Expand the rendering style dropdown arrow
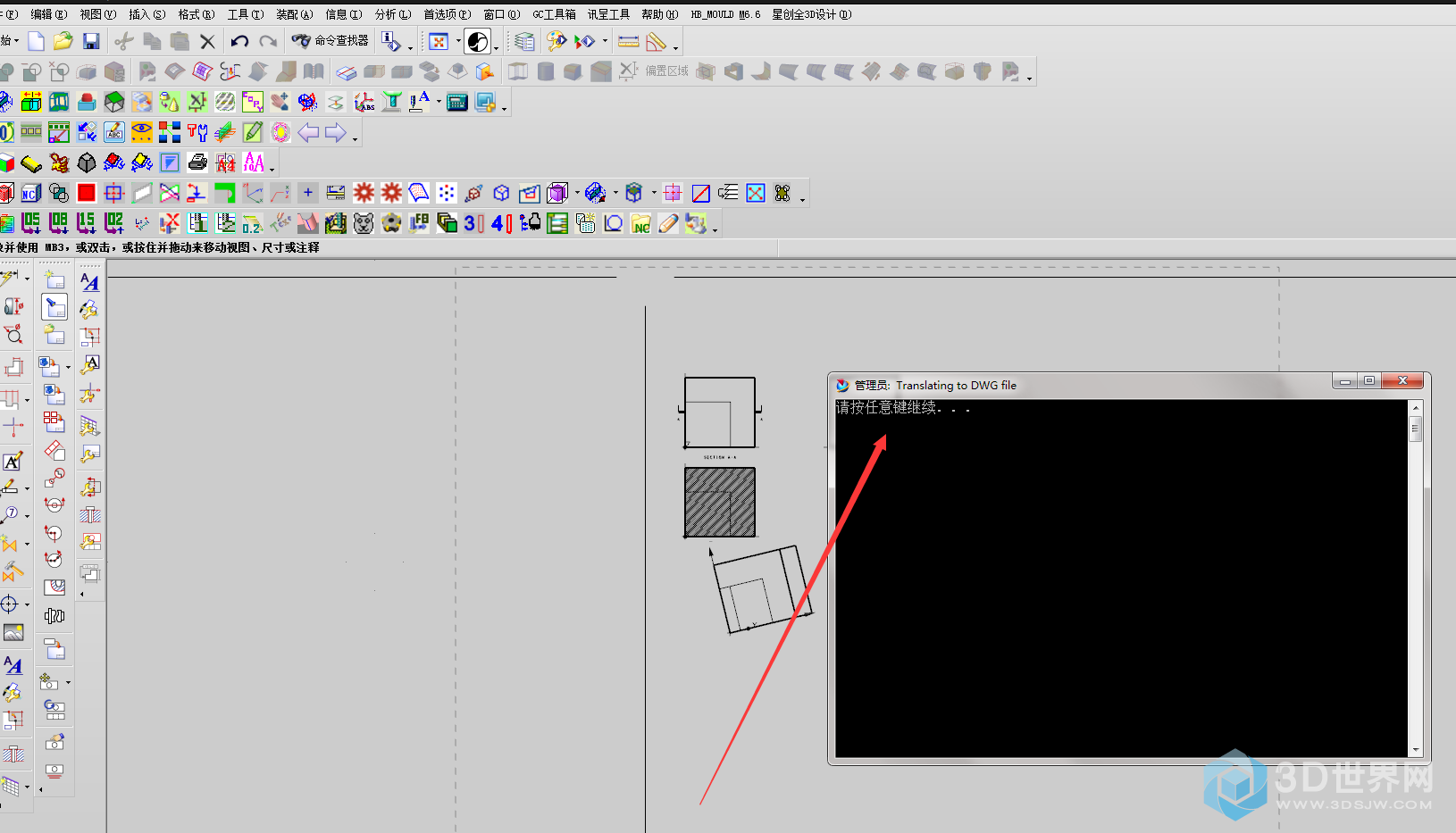 [497, 46]
